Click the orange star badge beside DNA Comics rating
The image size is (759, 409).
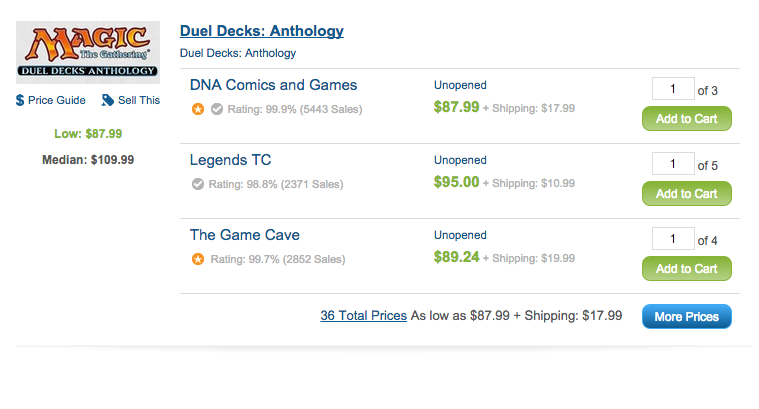197,109
